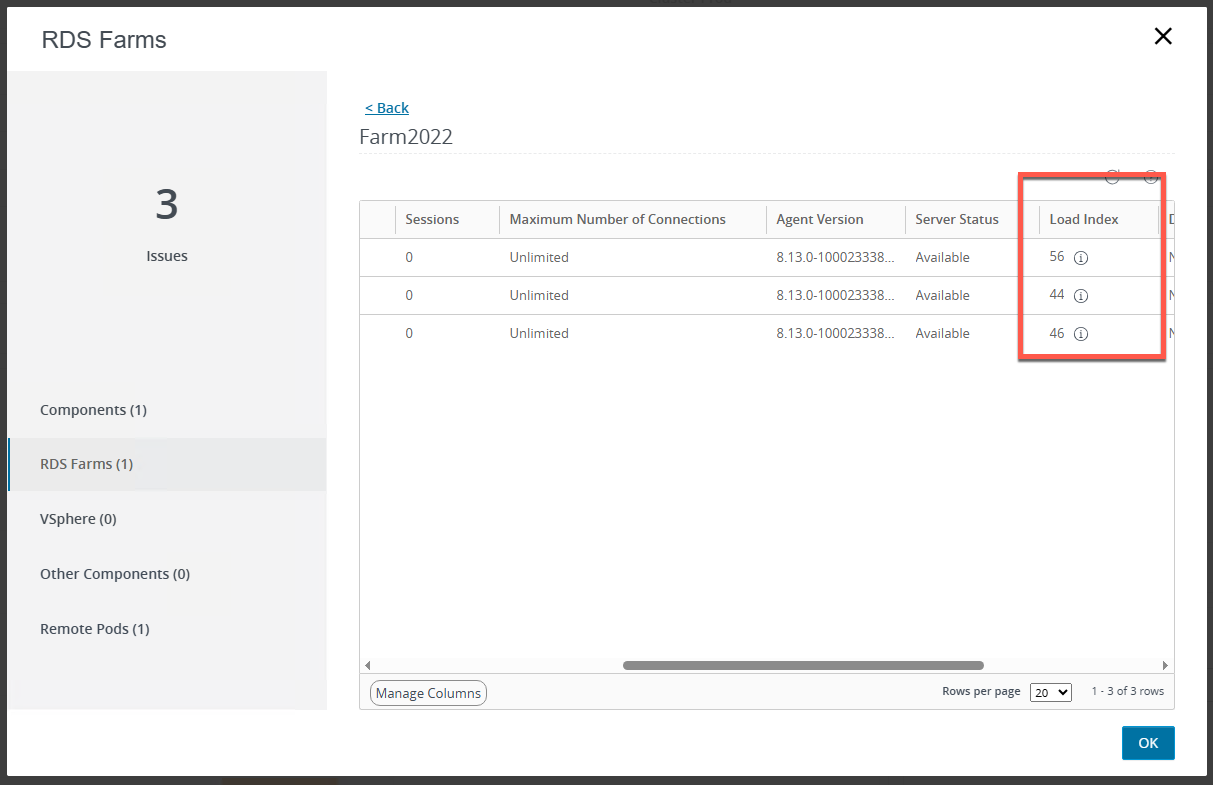Open info icon beside Load Index 56
This screenshot has width=1213, height=785.
pyautogui.click(x=1081, y=258)
